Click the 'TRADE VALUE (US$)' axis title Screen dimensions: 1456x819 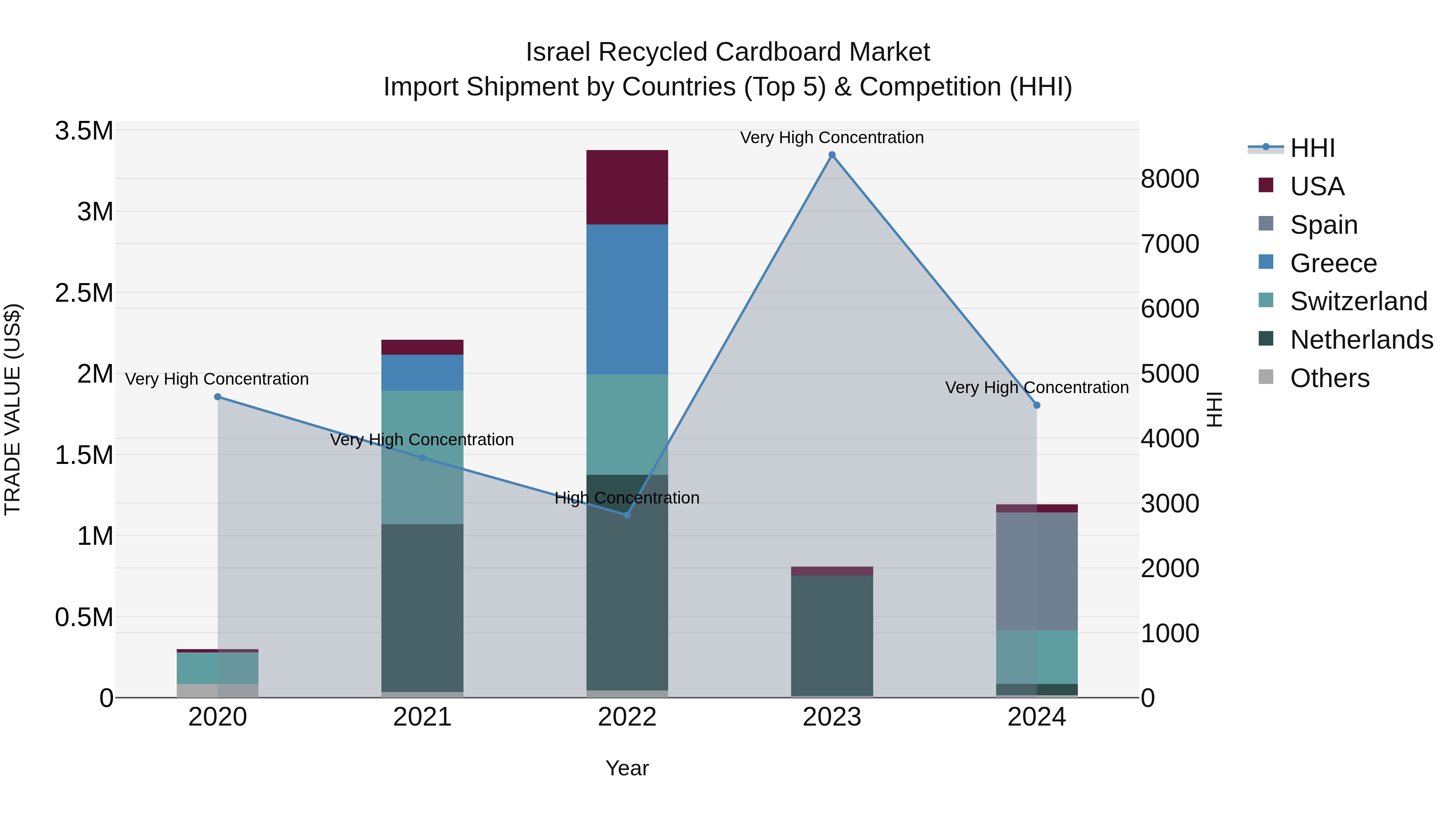pos(13,409)
